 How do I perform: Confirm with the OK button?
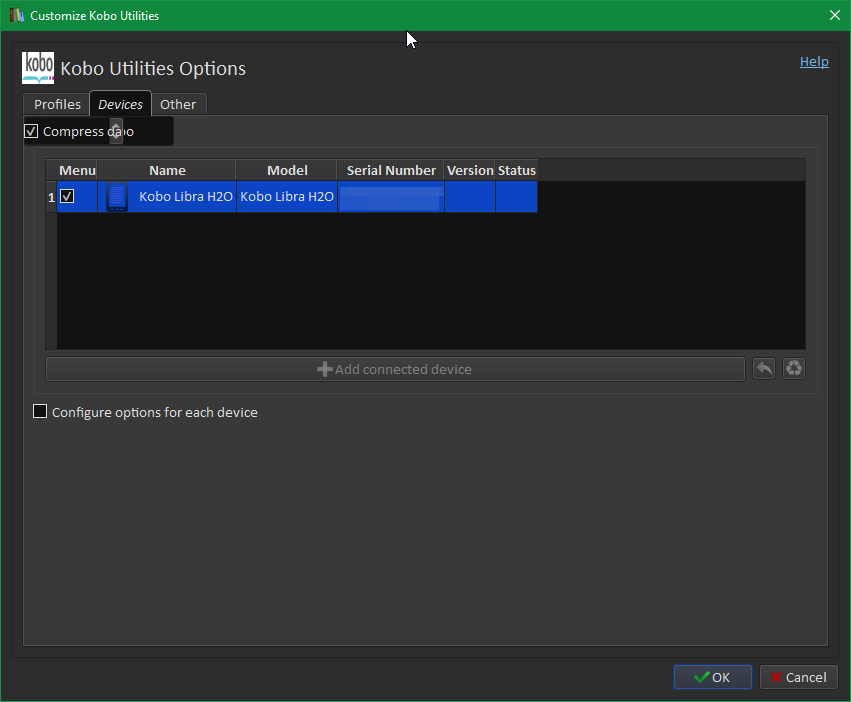tap(713, 677)
